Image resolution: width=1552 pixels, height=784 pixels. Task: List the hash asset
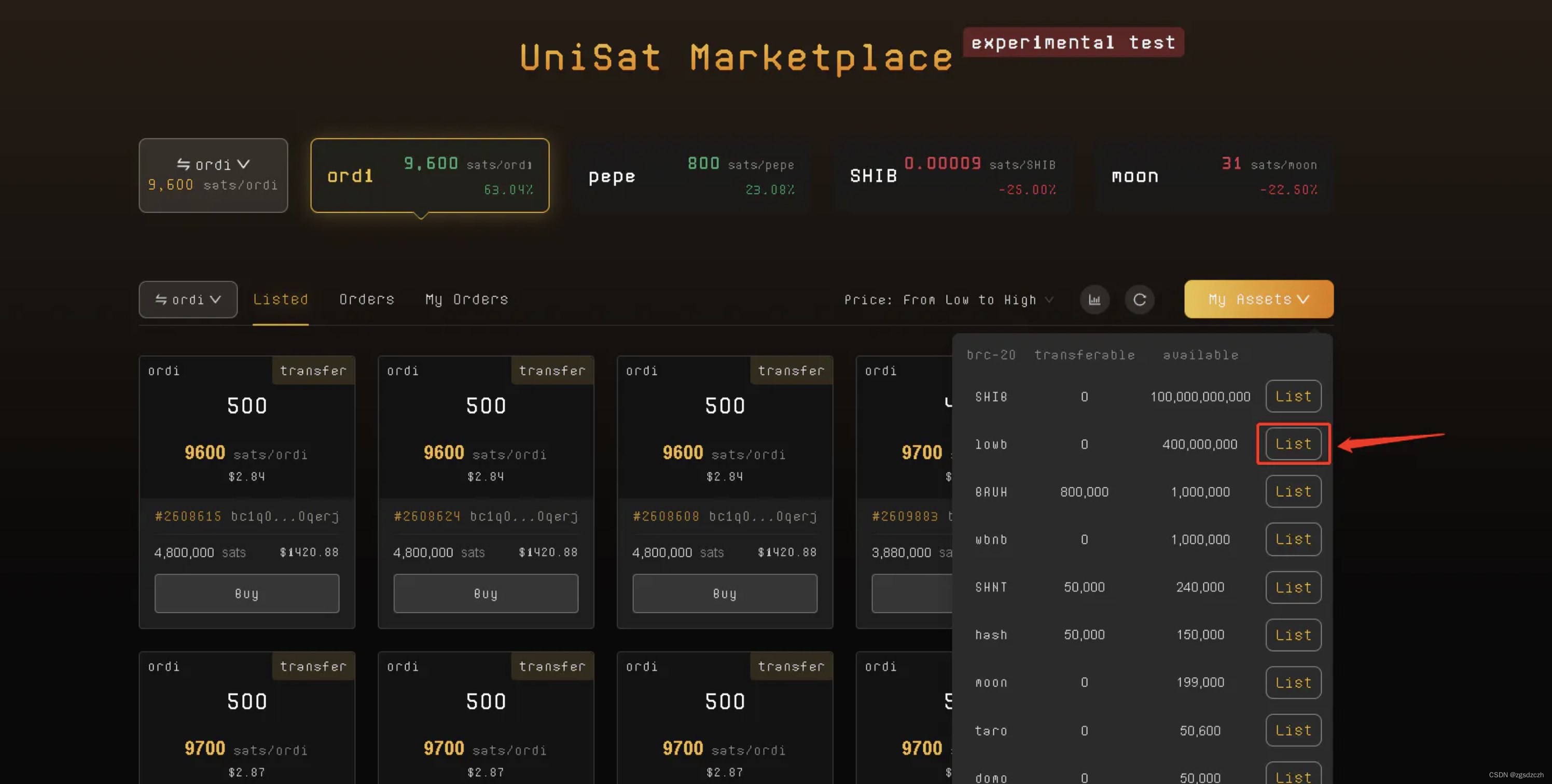coord(1293,635)
